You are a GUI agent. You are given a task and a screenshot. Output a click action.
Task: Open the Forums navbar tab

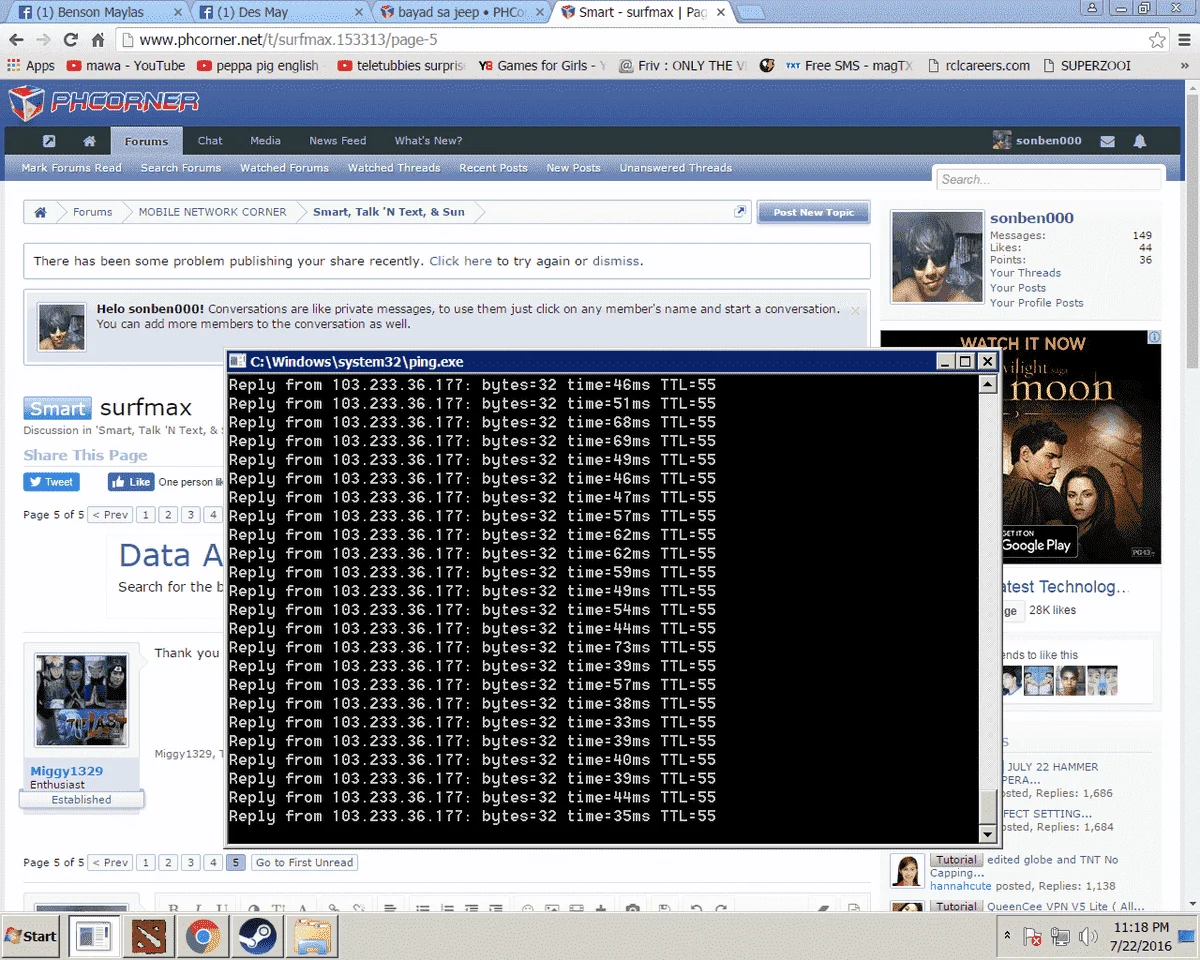tap(146, 141)
